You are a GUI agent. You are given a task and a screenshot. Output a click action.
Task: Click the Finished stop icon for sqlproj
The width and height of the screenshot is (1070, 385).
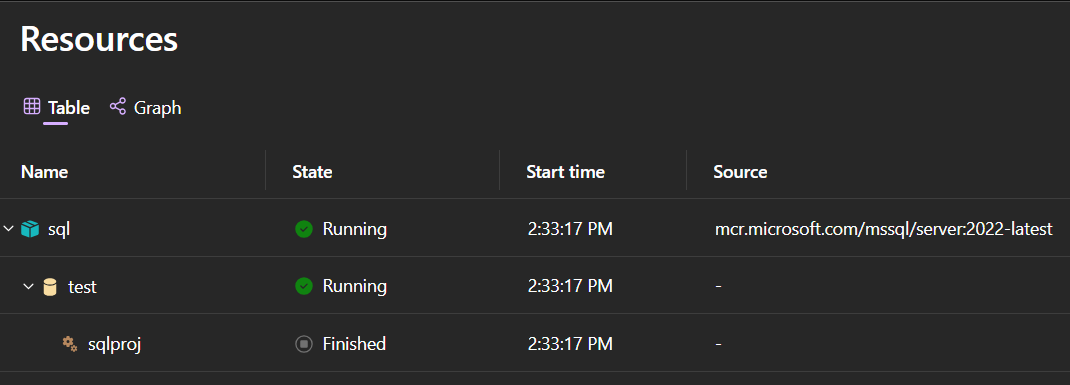304,343
